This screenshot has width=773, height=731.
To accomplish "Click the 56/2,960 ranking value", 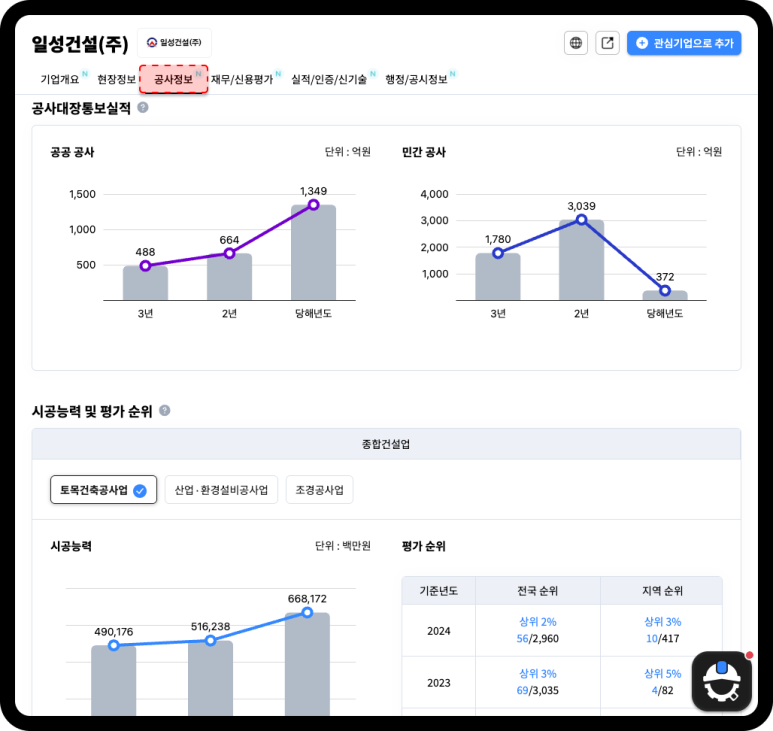I will [x=537, y=638].
